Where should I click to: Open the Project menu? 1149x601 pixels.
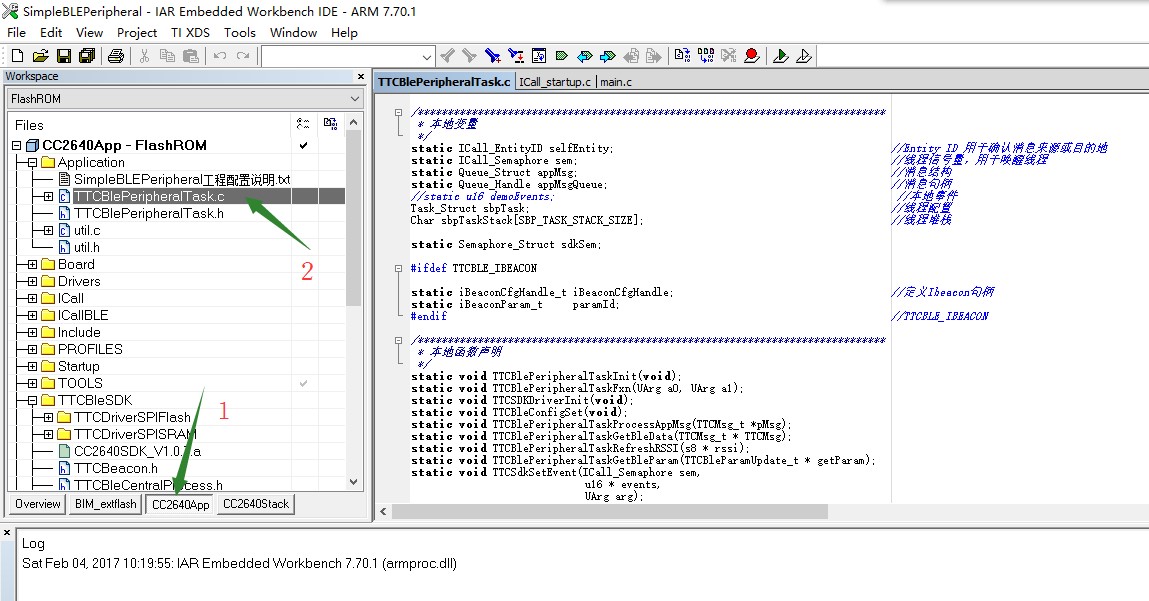(x=137, y=32)
